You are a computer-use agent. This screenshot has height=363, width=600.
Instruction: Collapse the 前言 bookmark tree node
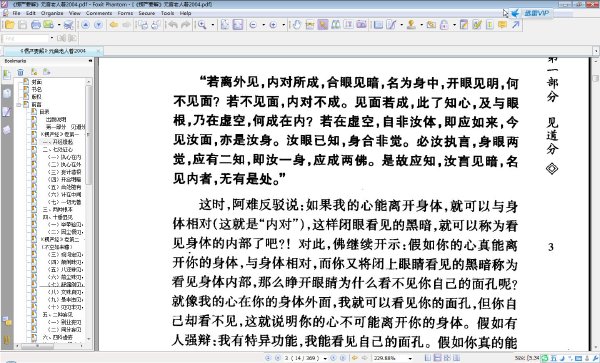tap(19, 104)
